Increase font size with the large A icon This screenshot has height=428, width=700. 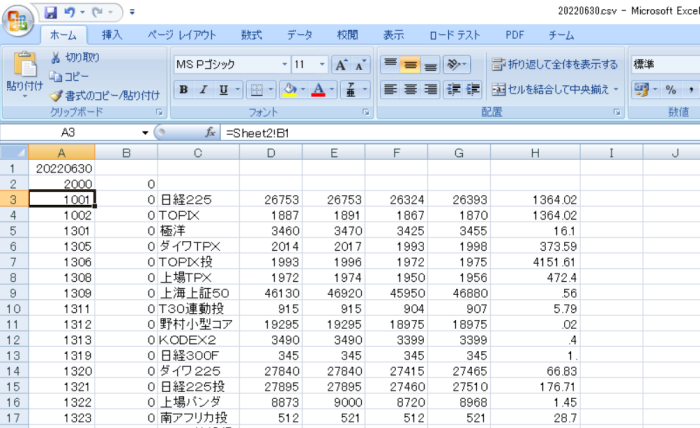[340, 64]
